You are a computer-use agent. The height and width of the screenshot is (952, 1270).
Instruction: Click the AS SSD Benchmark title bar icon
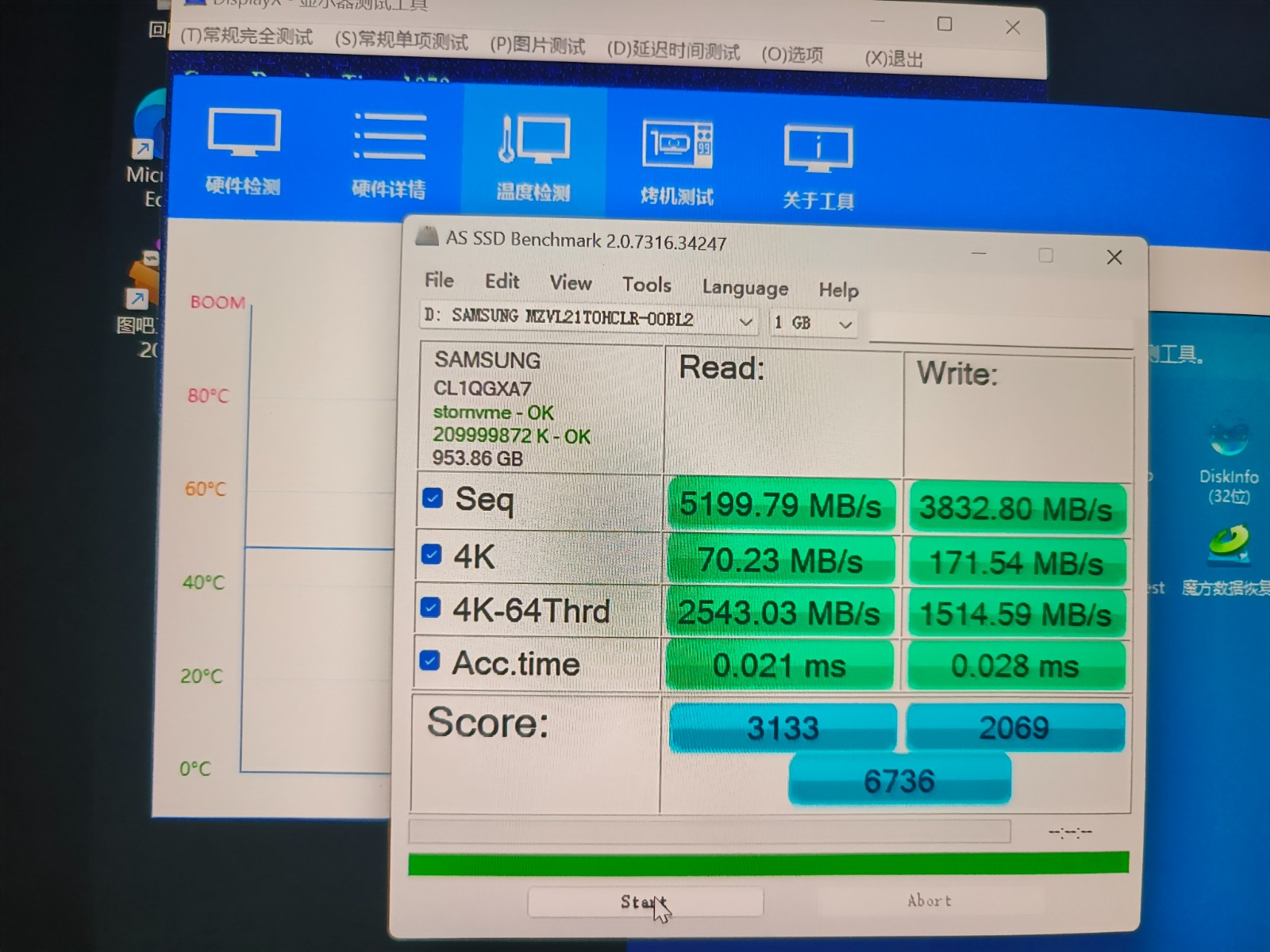click(x=427, y=236)
